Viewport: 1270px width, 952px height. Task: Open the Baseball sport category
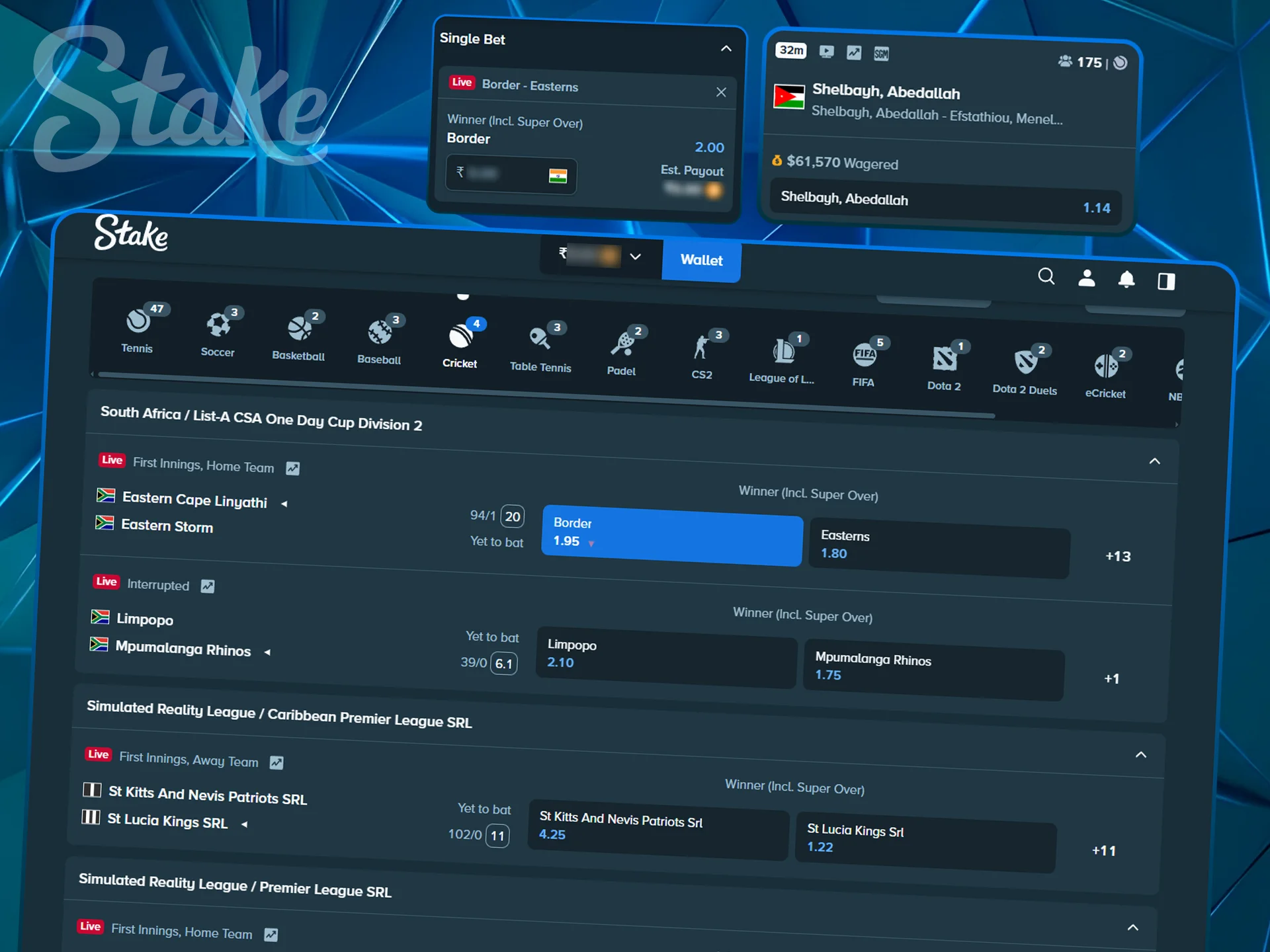pos(380,340)
